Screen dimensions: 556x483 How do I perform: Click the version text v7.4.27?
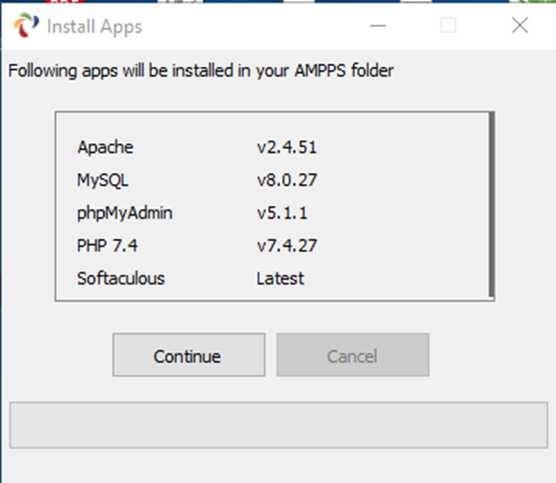coord(287,246)
